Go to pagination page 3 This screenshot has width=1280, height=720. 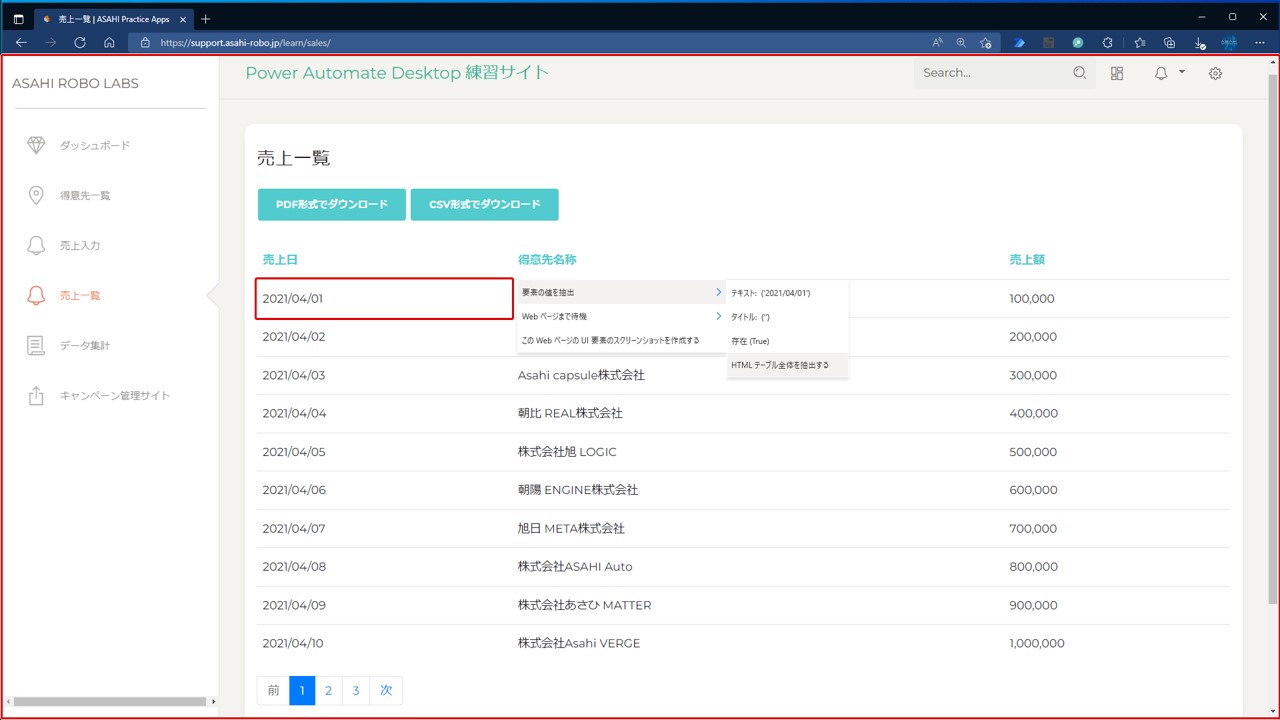[356, 691]
